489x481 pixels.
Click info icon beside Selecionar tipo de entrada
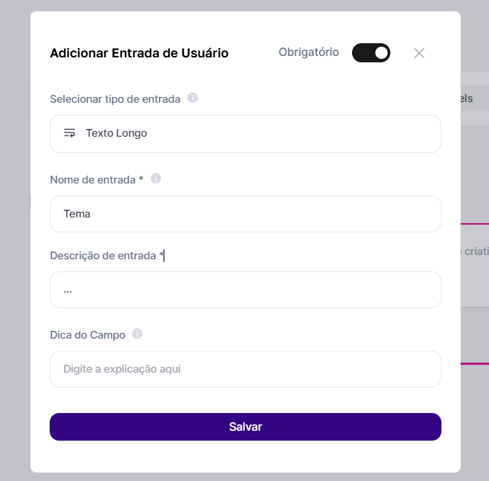[192, 98]
